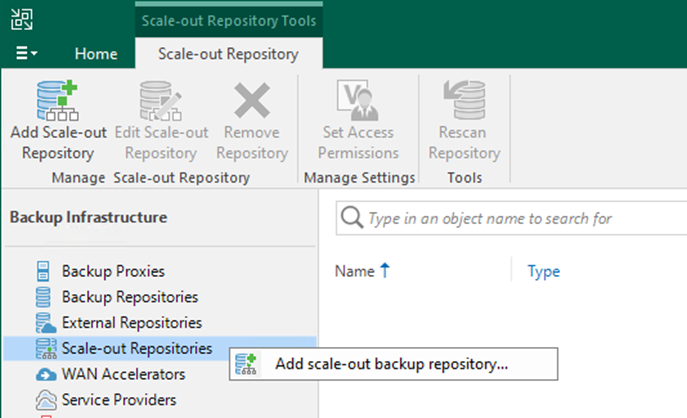The width and height of the screenshot is (687, 418).
Task: Sort list by the Type column header
Action: click(544, 271)
